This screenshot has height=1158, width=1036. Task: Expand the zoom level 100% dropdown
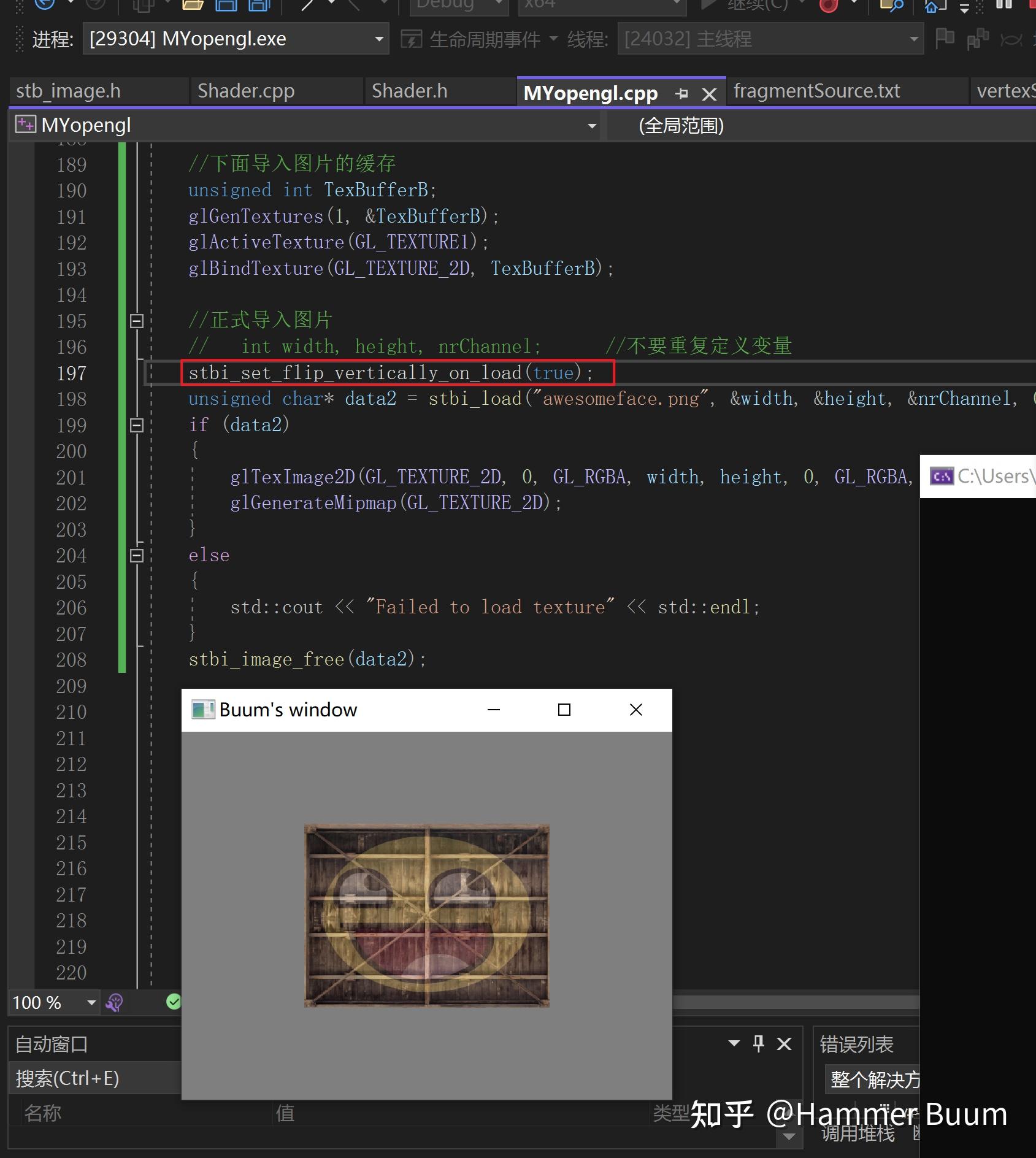click(x=91, y=1002)
